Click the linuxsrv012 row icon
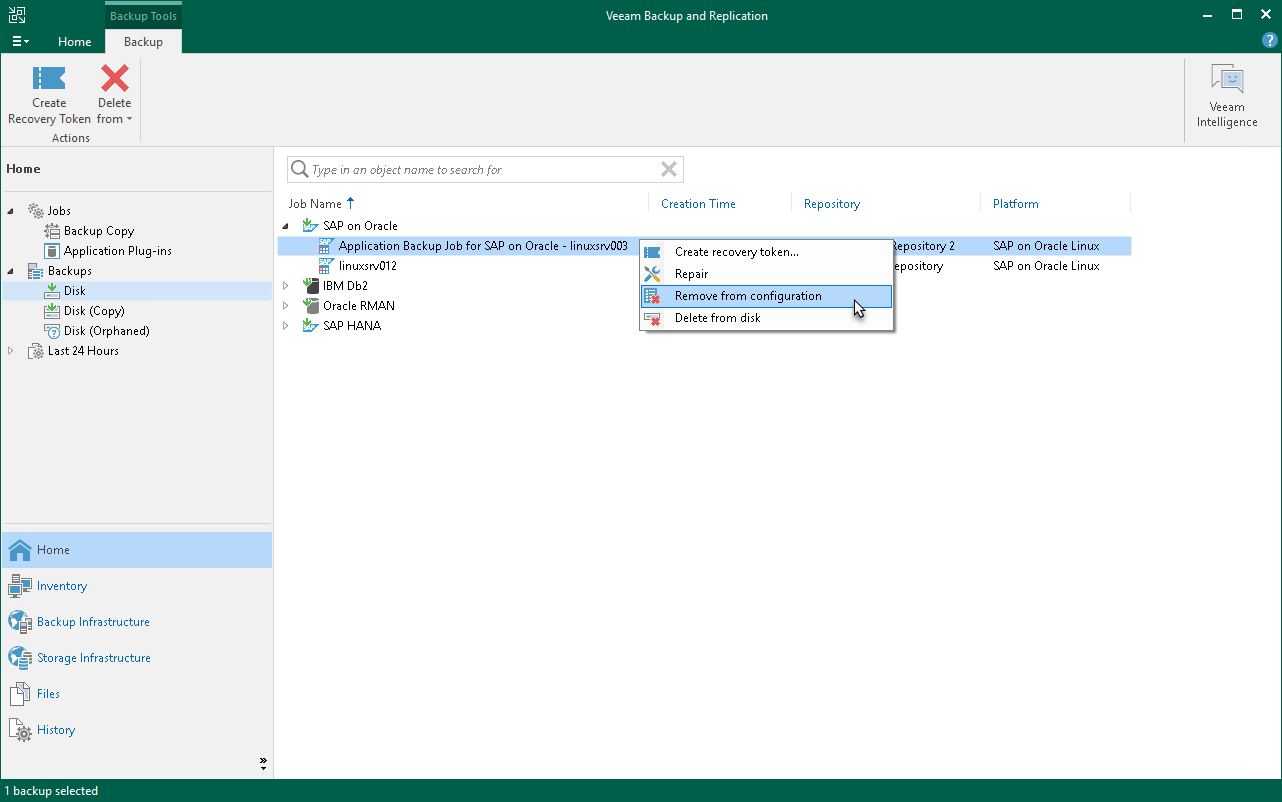This screenshot has width=1282, height=802. click(326, 266)
